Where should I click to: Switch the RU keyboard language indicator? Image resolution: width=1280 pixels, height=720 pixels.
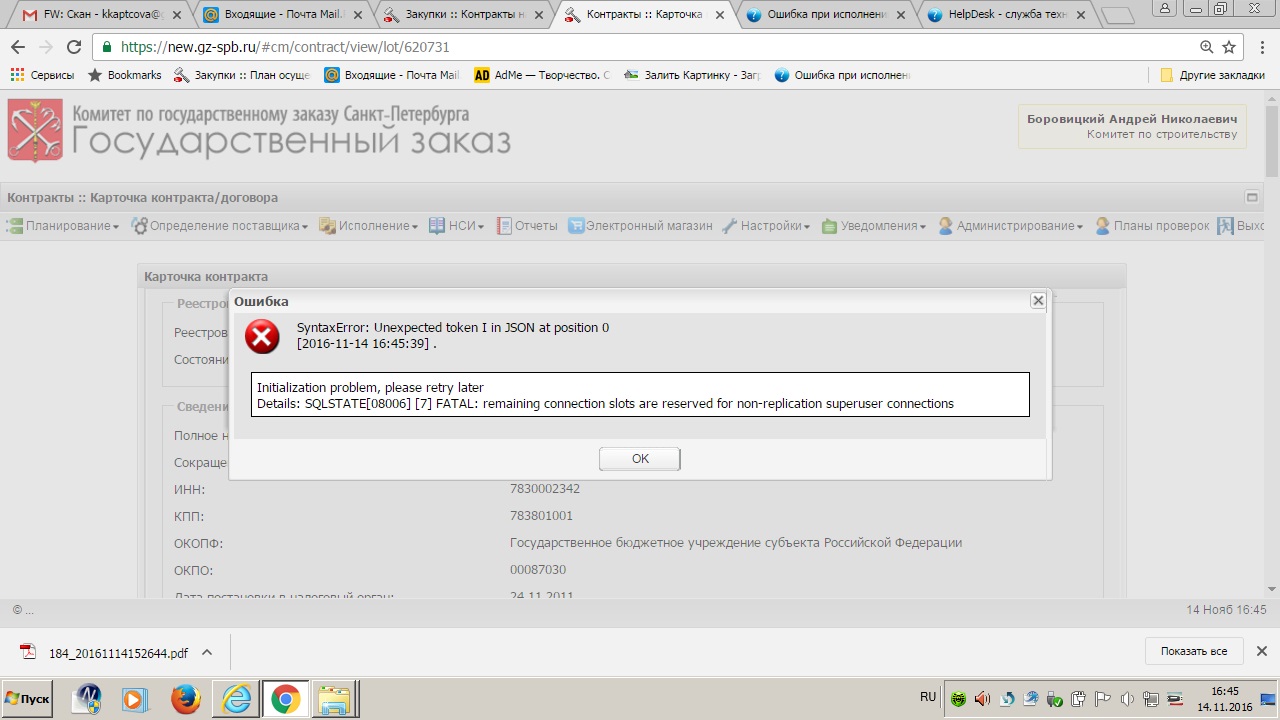928,696
